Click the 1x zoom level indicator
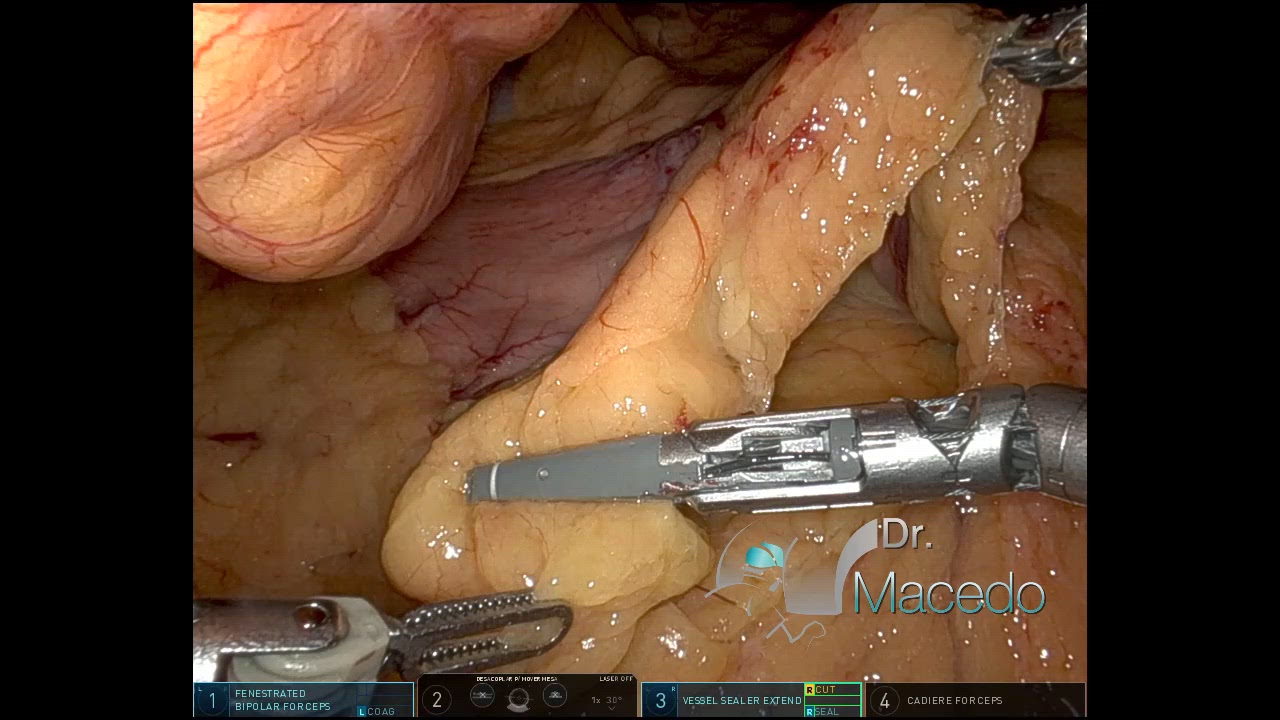The image size is (1280, 720). (x=596, y=700)
